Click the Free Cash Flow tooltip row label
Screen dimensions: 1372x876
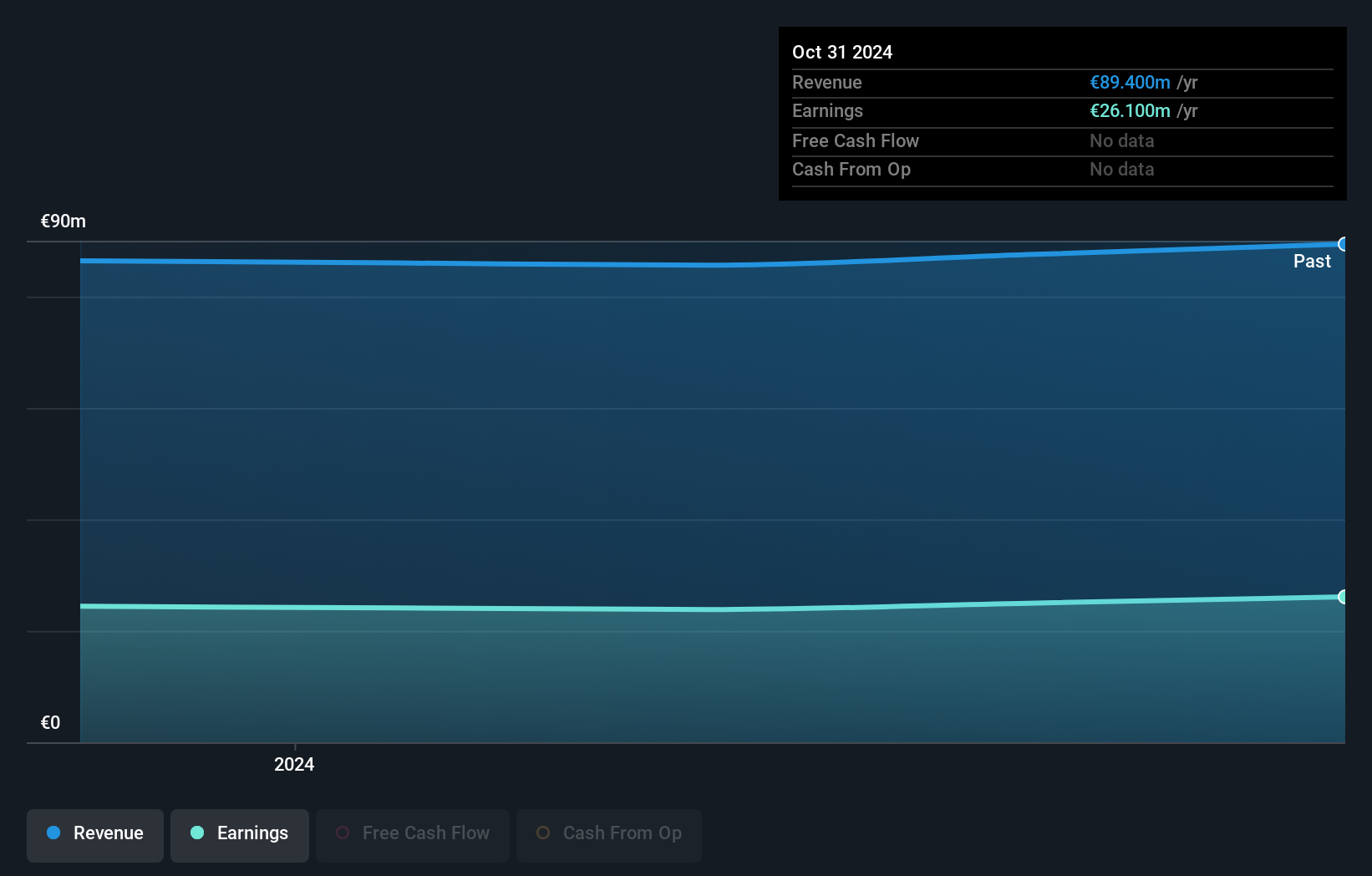[x=856, y=141]
